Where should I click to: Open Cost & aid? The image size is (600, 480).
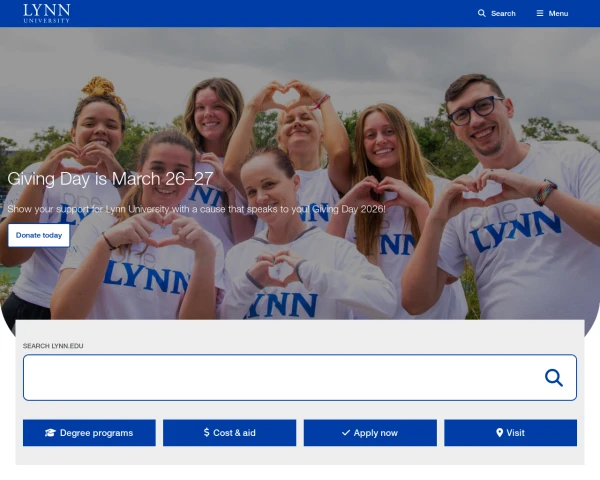230,433
